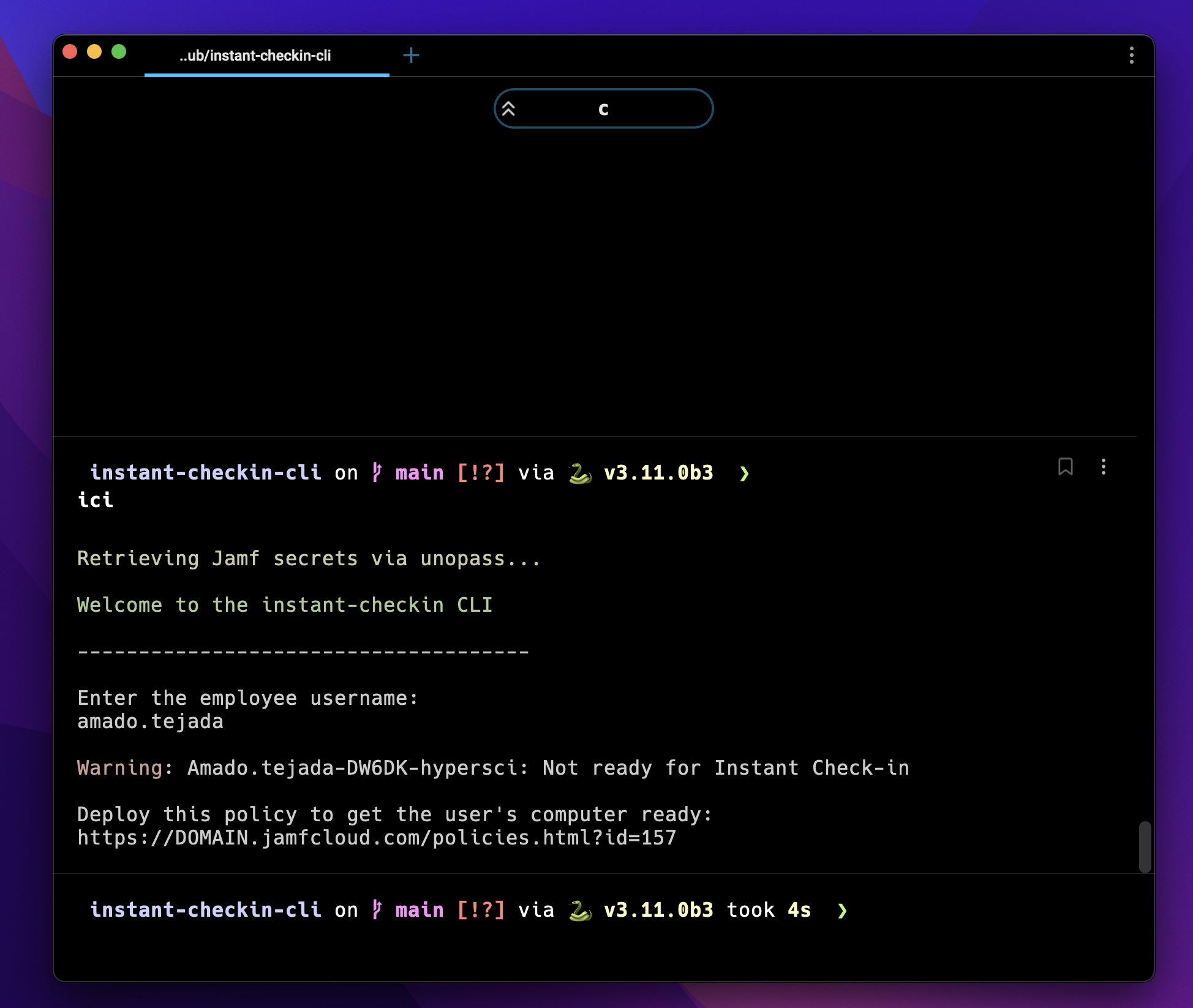Viewport: 1193px width, 1008px height.
Task: Click the git branch icon in top prompt
Action: click(377, 473)
